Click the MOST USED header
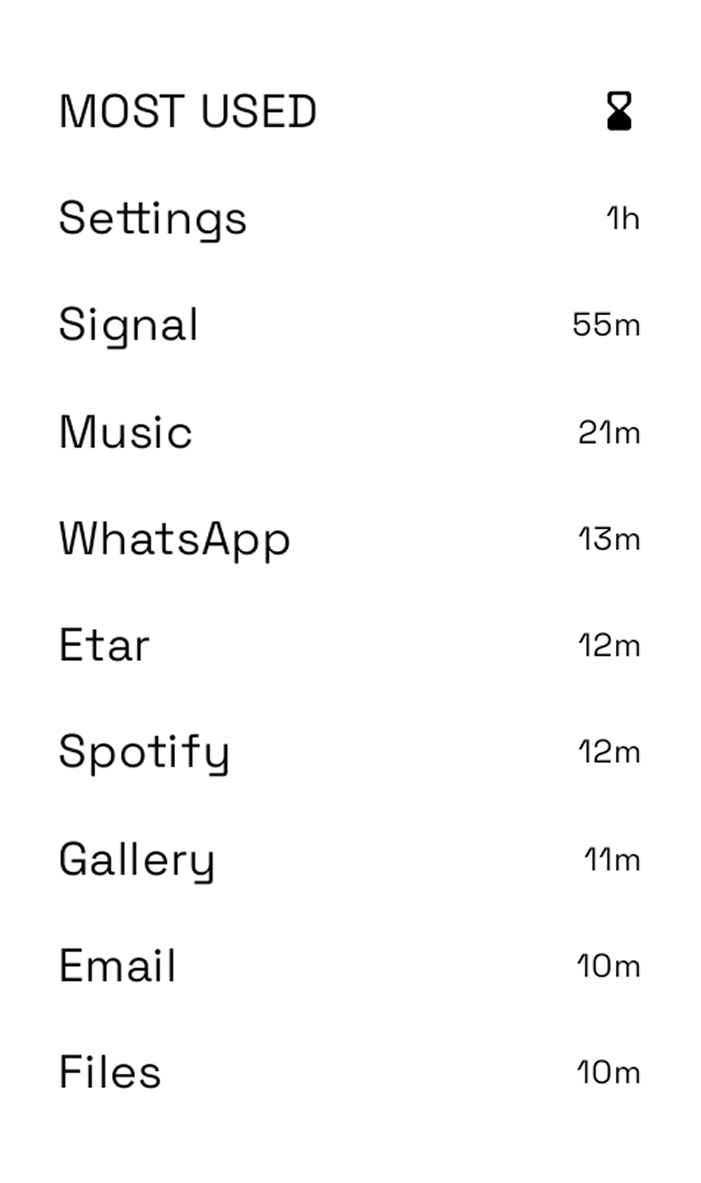Viewport: 701px width, 1183px height. point(188,111)
